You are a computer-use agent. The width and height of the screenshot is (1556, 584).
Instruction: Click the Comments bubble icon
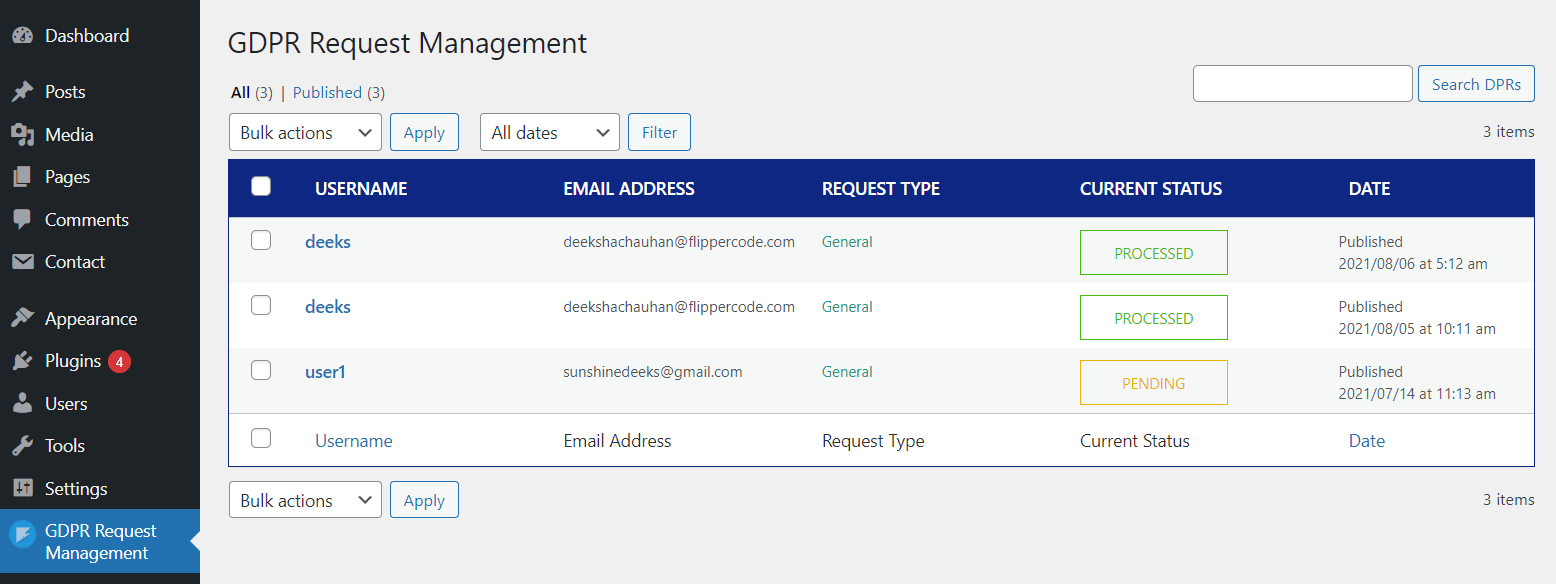(25, 219)
